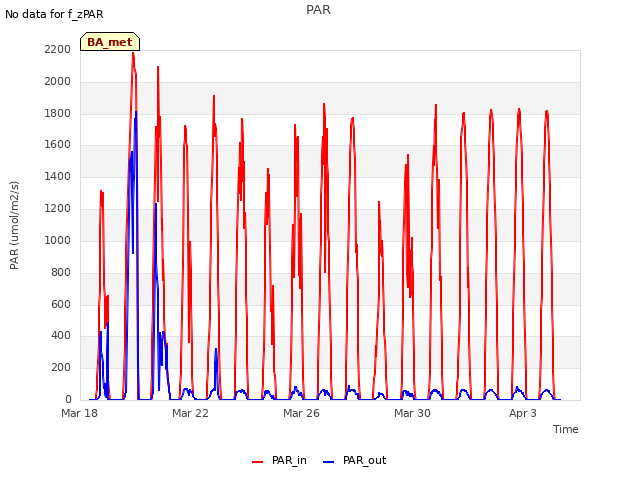640x480 pixels.
Task: Click the 'PAR (umol/m2/s)' y-axis title
Action: click(x=14, y=225)
